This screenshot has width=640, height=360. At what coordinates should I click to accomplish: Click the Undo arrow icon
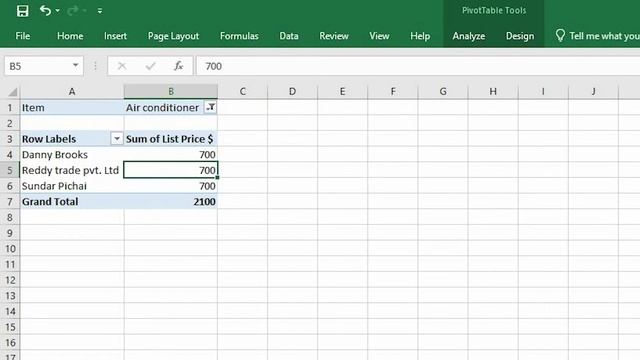tap(45, 11)
